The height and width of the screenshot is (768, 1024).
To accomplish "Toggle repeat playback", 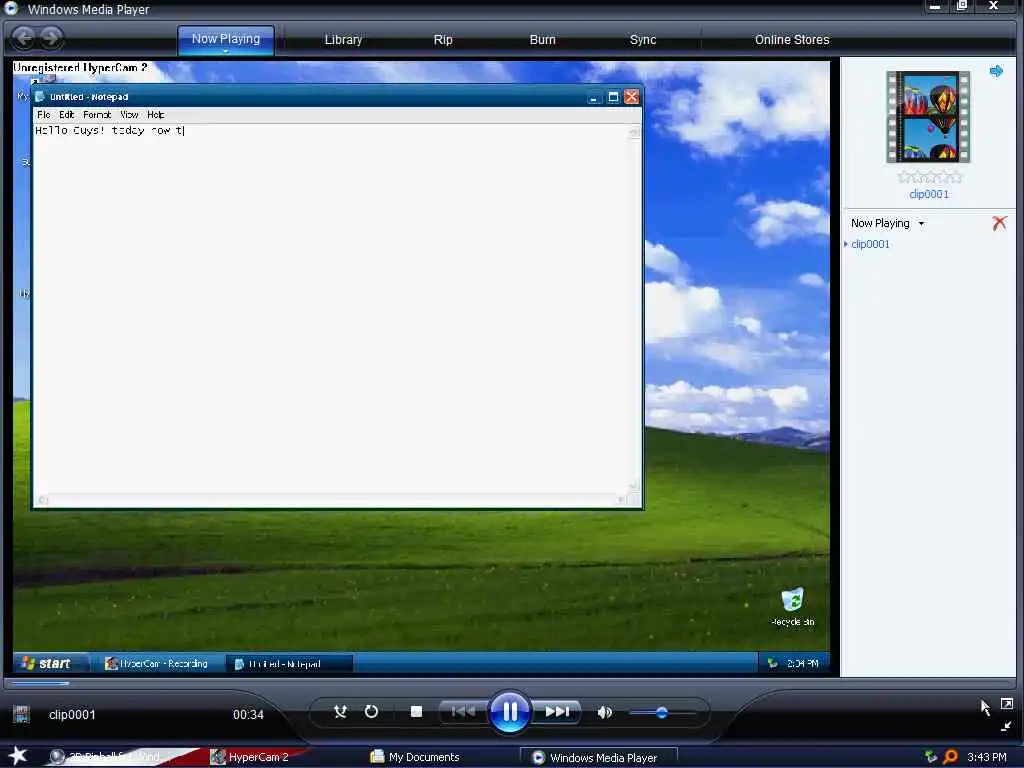I will point(371,711).
